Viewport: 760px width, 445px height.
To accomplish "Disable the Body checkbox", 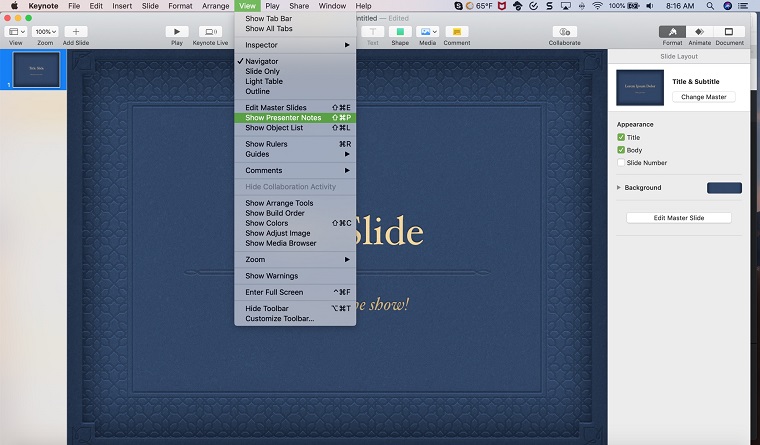I will 621,150.
